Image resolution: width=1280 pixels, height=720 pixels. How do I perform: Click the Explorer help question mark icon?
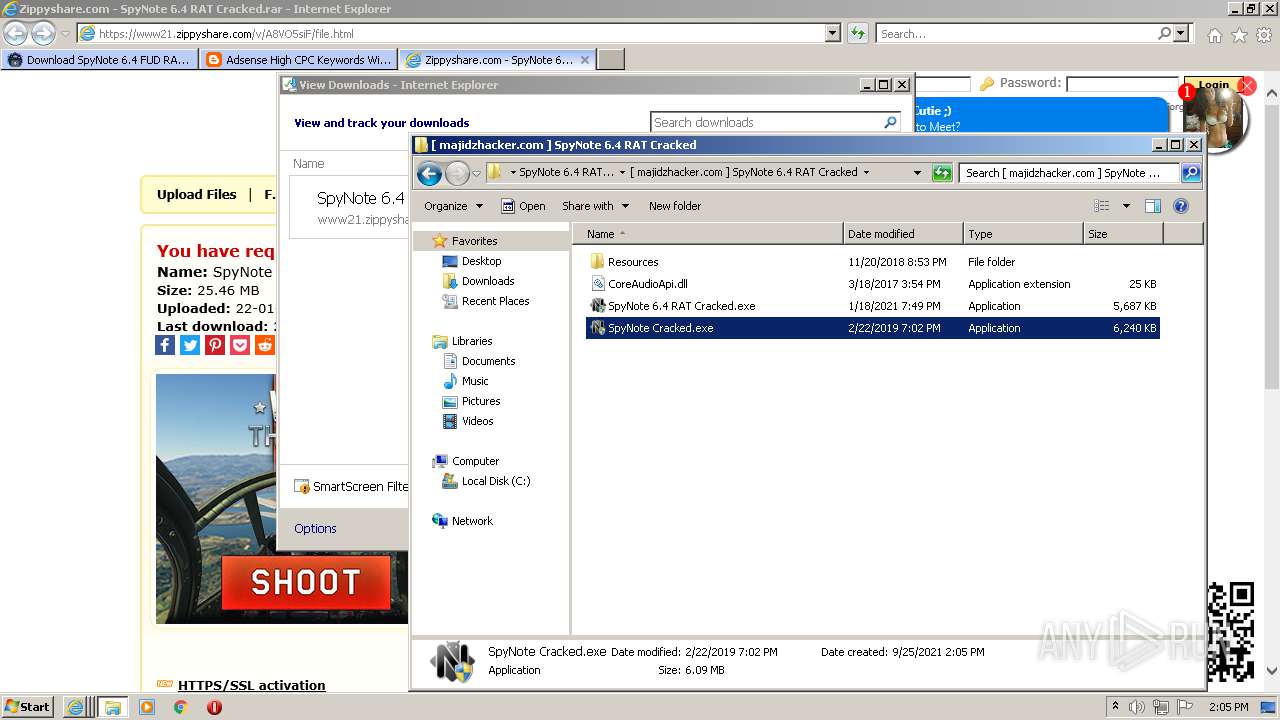point(1181,206)
